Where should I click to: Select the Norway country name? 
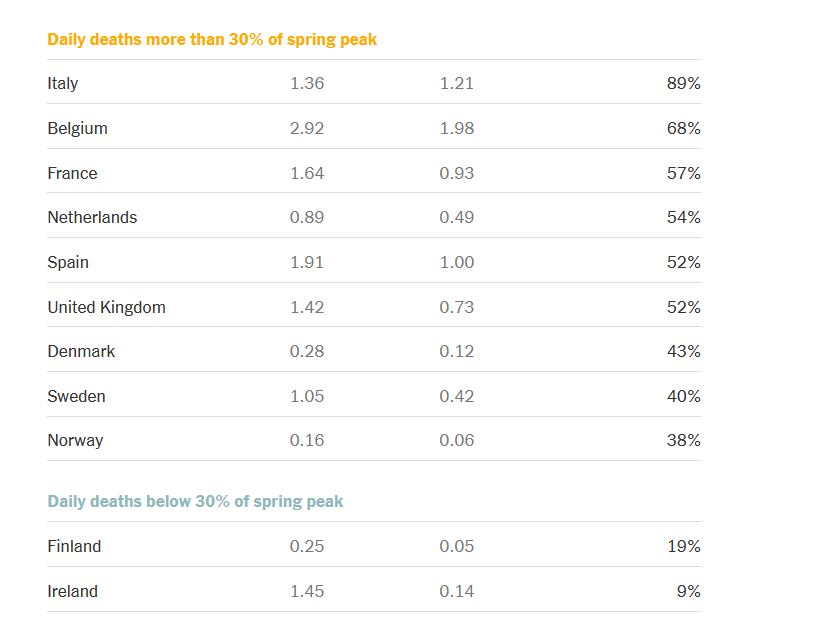75,440
